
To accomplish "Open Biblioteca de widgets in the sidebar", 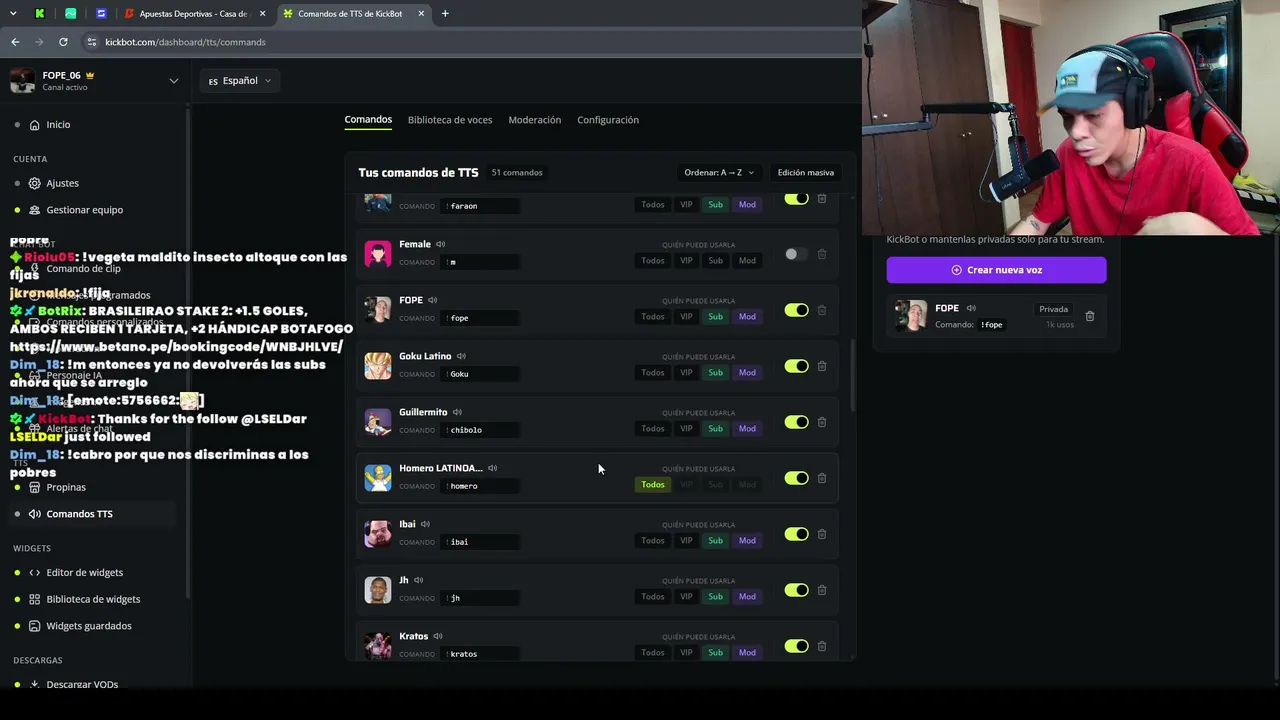I will (93, 599).
